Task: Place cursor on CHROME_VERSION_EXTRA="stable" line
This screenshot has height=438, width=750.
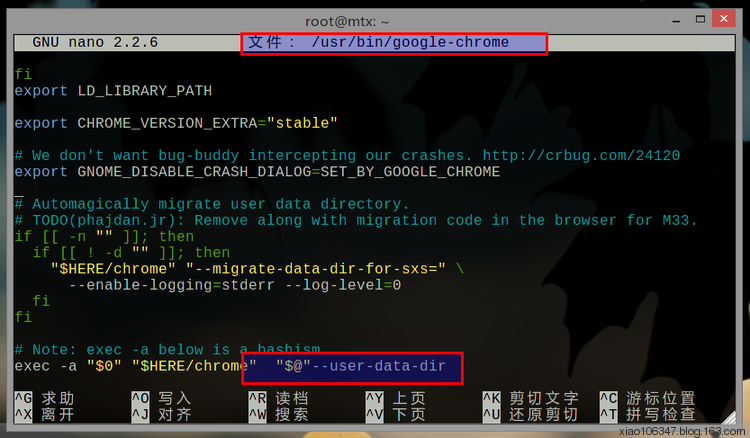Action: 176,123
